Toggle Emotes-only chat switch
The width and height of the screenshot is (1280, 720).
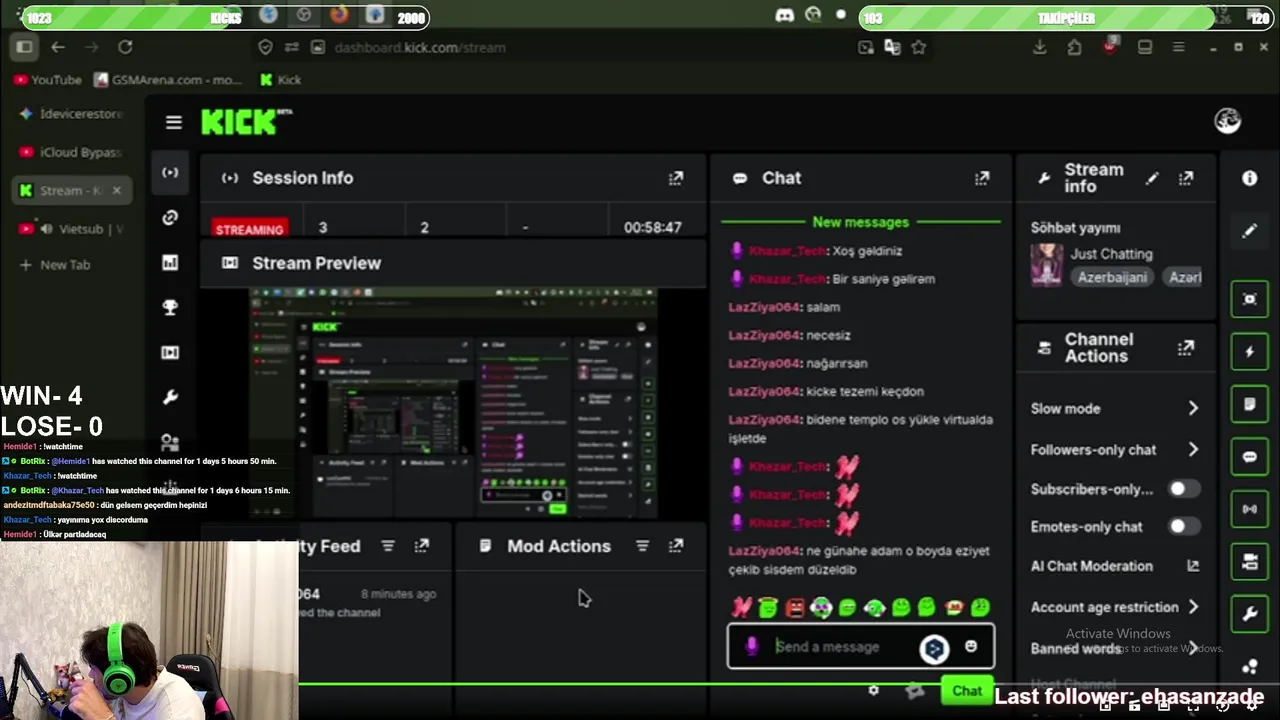pos(1183,526)
